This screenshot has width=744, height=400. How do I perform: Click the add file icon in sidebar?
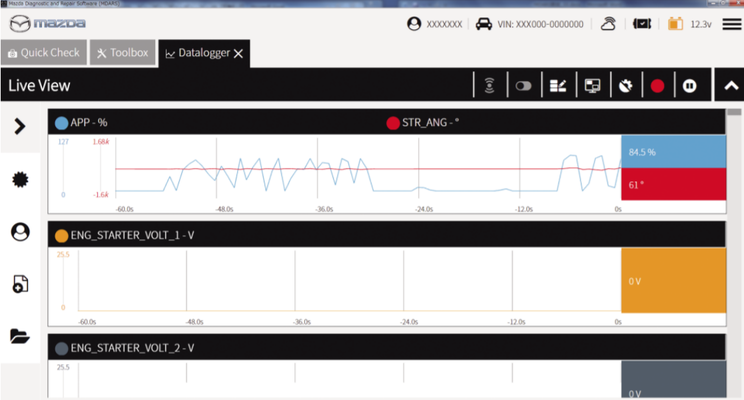pyautogui.click(x=20, y=284)
